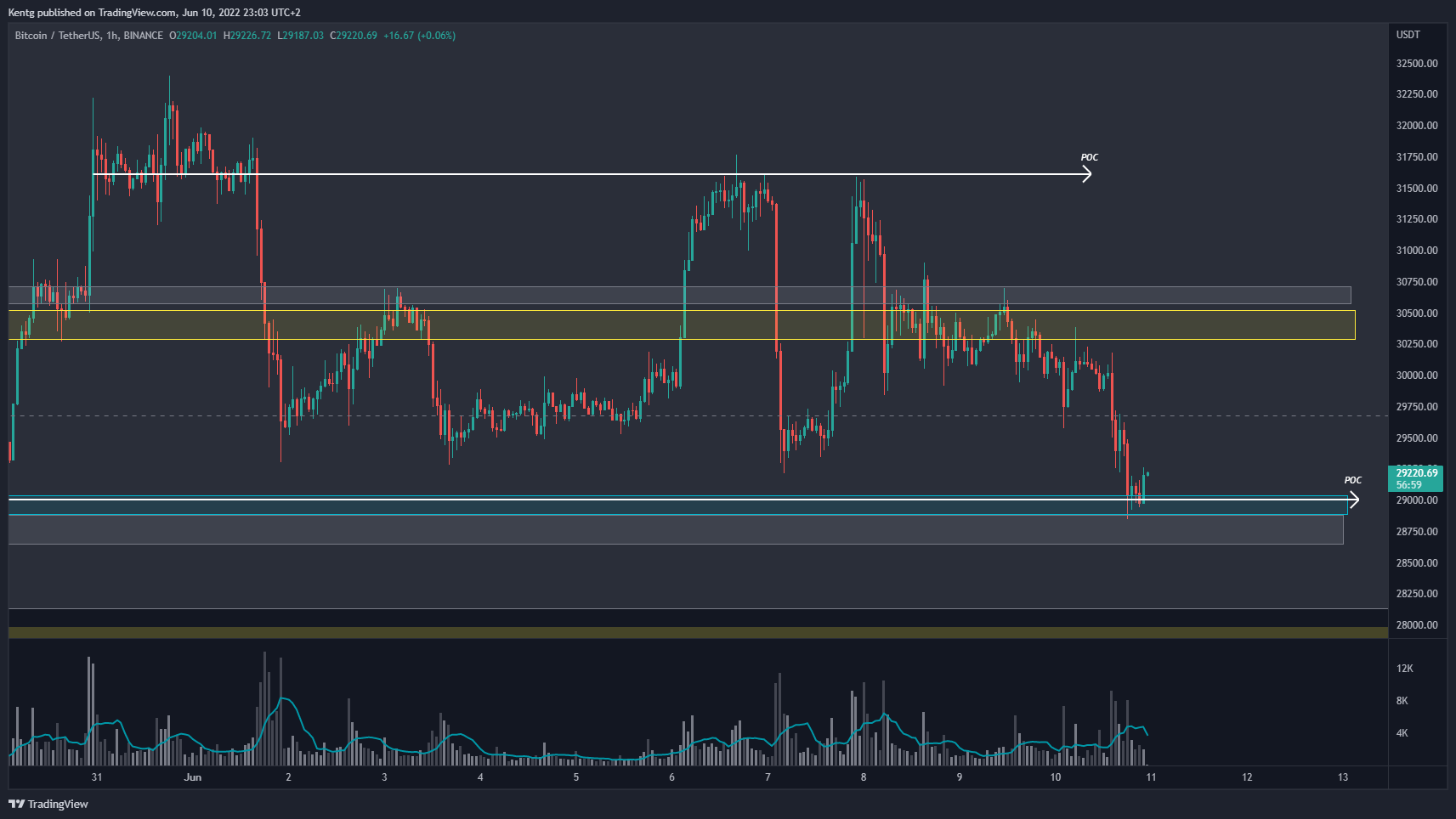Click the open value O29204.01
Screen dimensions: 1456x819
click(x=193, y=36)
